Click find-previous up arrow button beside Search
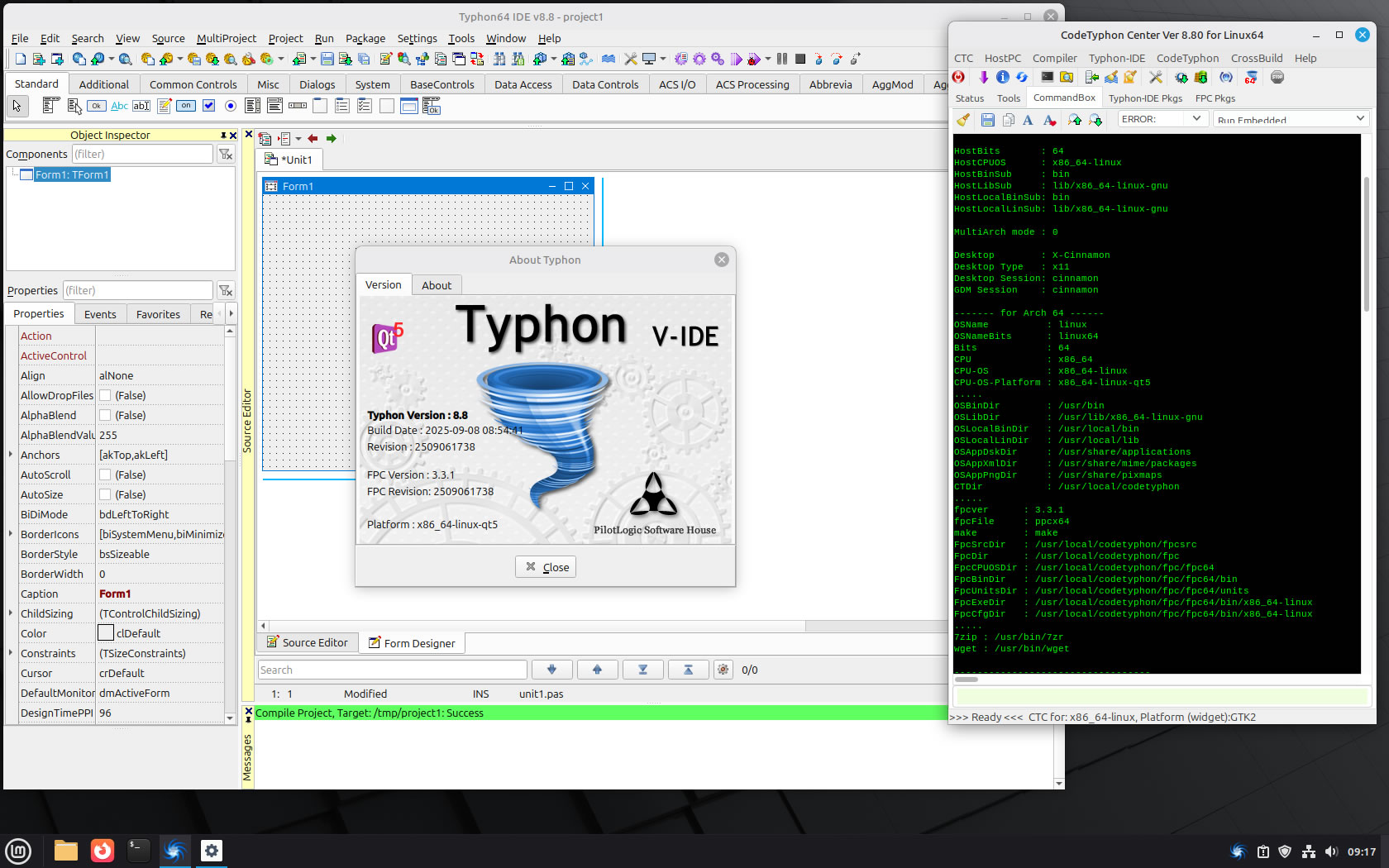The height and width of the screenshot is (868, 1389). tap(597, 670)
